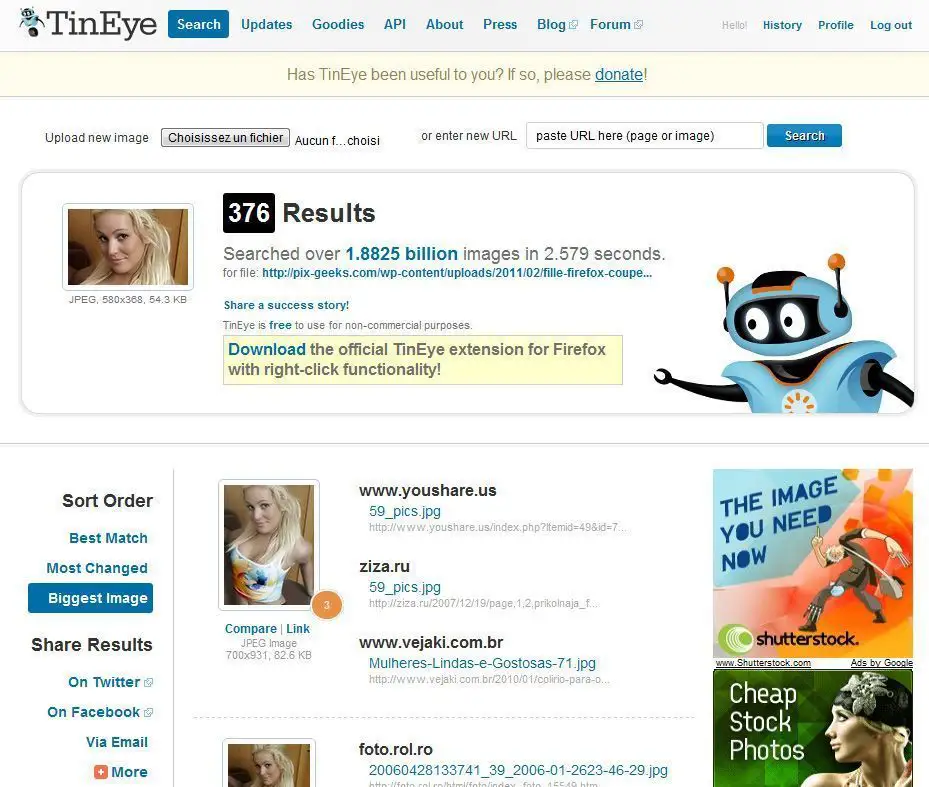Click the blue Search URL button

[x=804, y=136]
